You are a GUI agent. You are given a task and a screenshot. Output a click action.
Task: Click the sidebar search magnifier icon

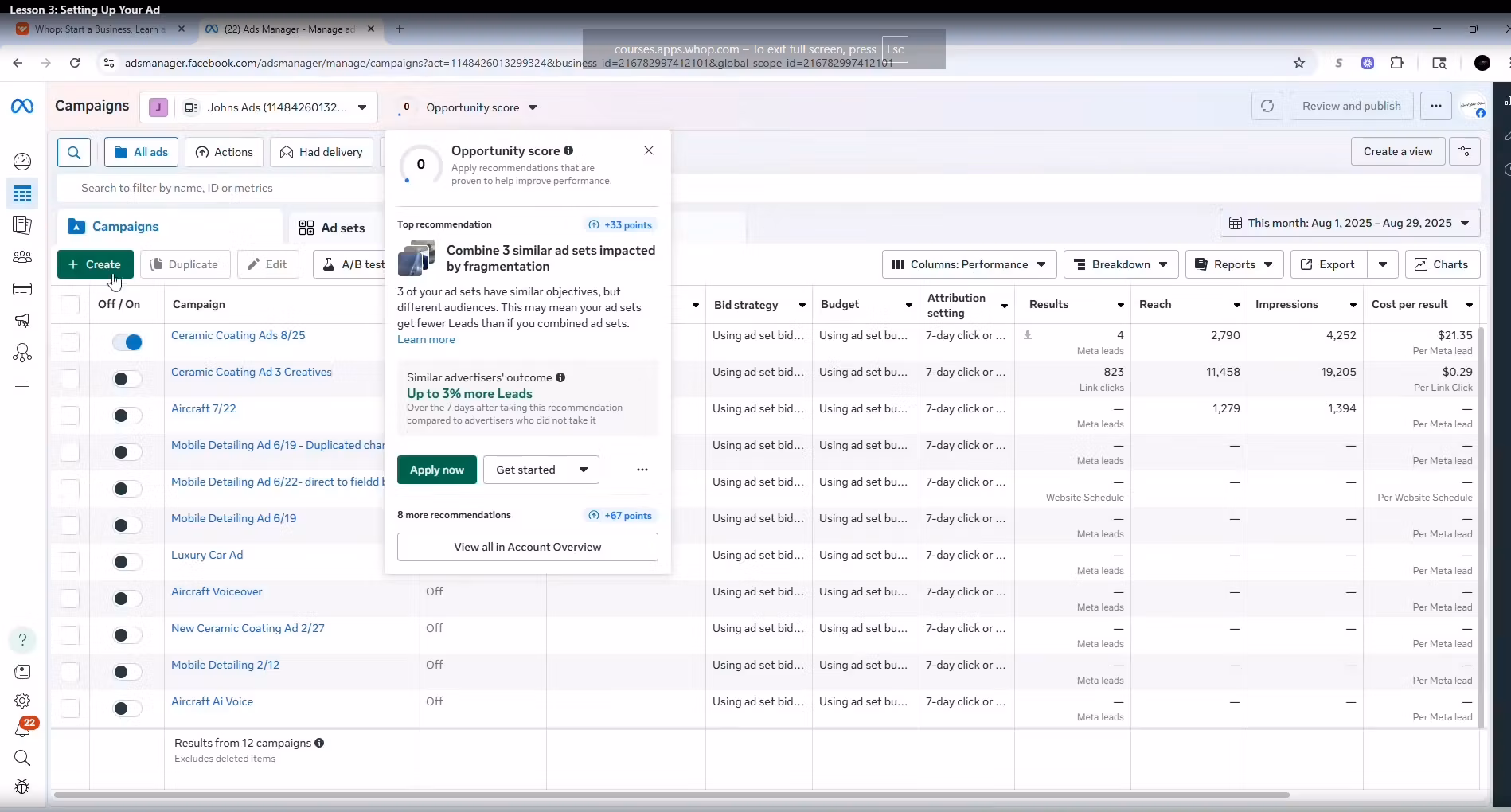tap(22, 758)
